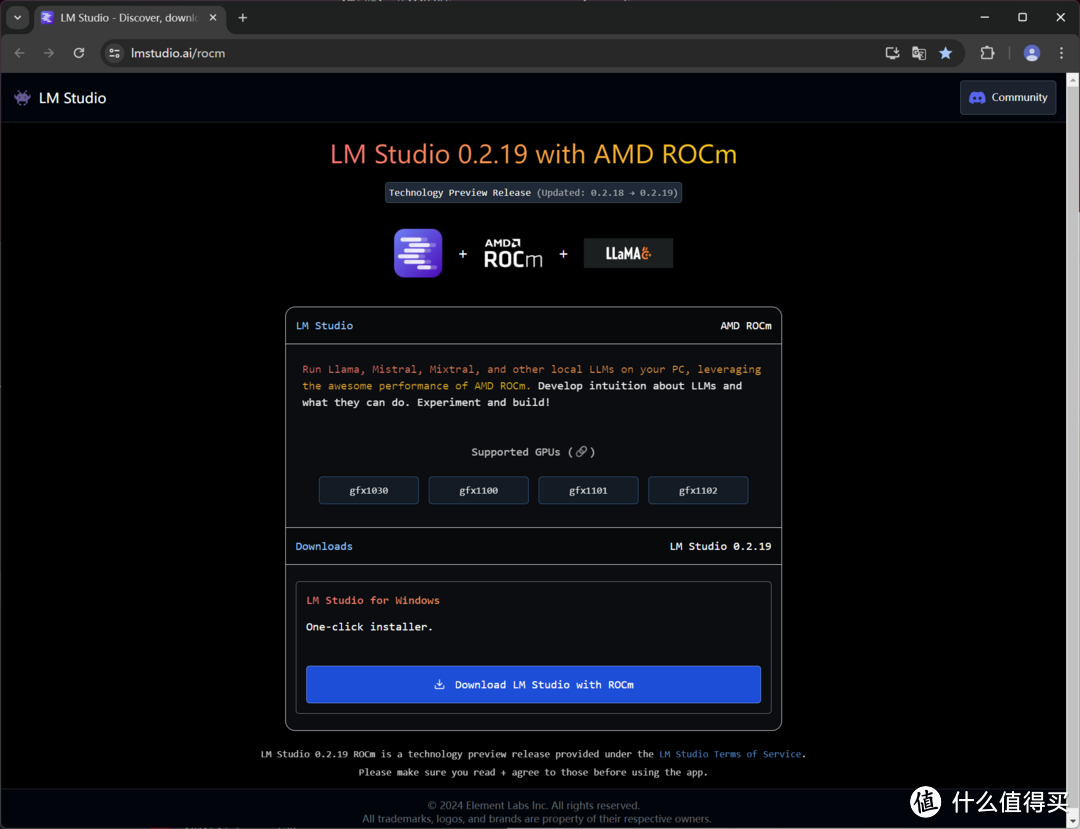The width and height of the screenshot is (1080, 829).
Task: Maximize the browser window
Action: point(1023,17)
